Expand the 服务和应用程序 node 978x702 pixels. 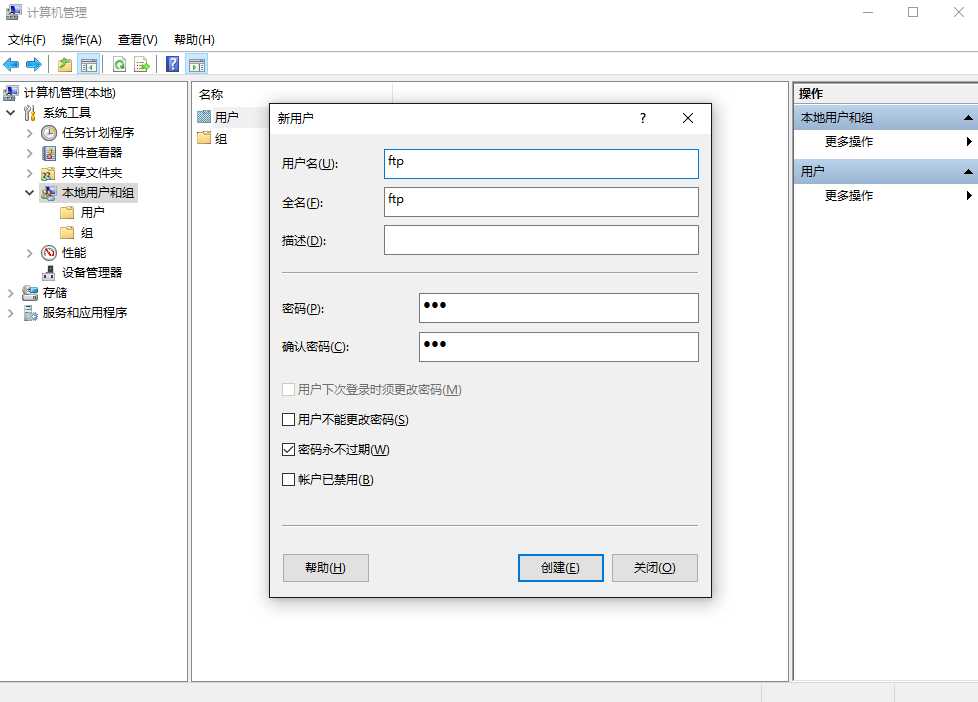[x=11, y=313]
